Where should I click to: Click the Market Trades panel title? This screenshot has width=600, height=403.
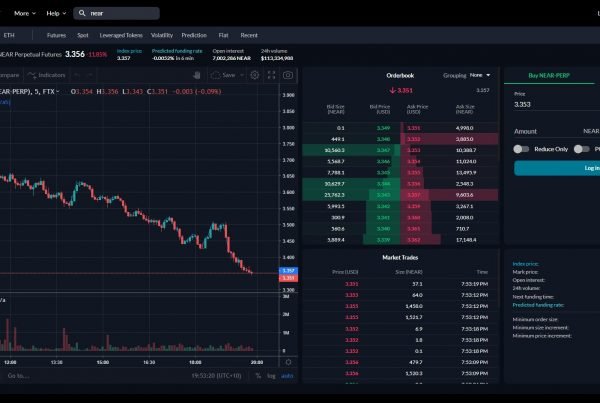click(x=400, y=258)
